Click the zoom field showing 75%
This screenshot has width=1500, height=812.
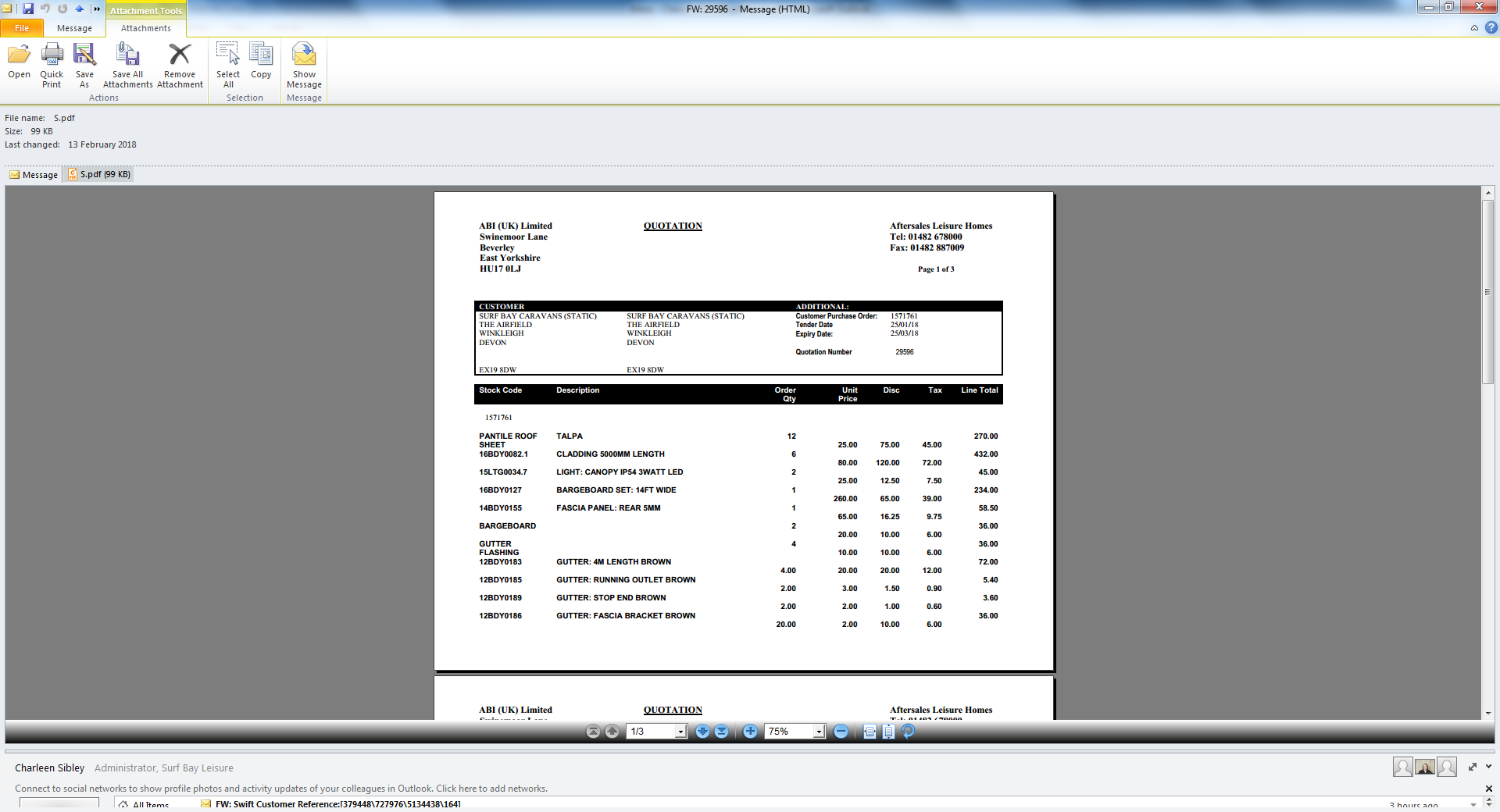coord(789,732)
